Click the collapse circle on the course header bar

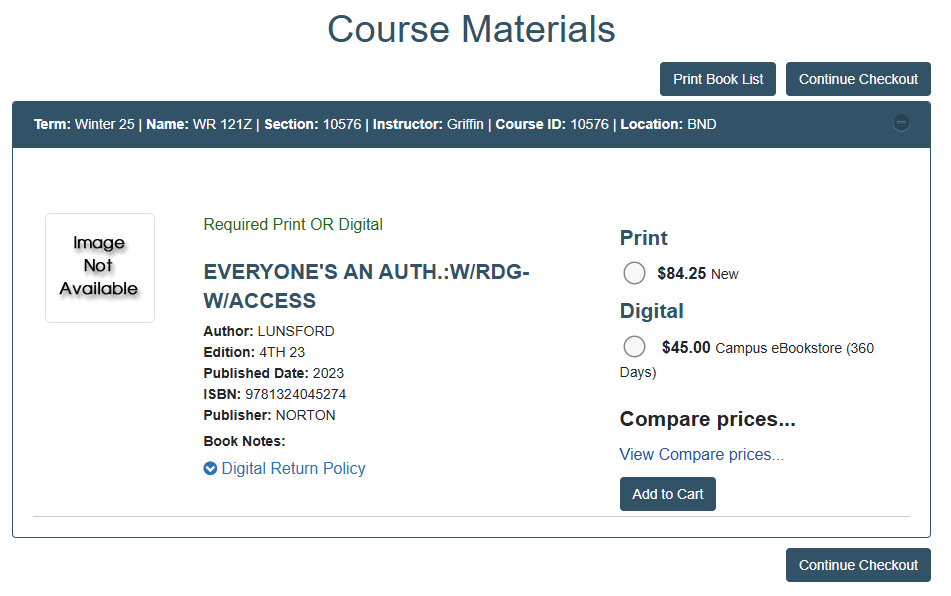coord(901,122)
